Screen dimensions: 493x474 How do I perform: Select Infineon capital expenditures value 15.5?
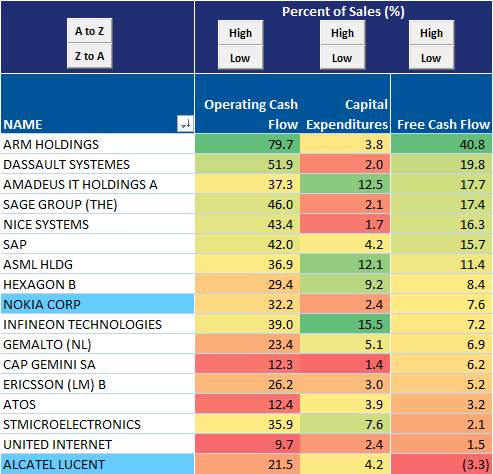click(x=345, y=324)
